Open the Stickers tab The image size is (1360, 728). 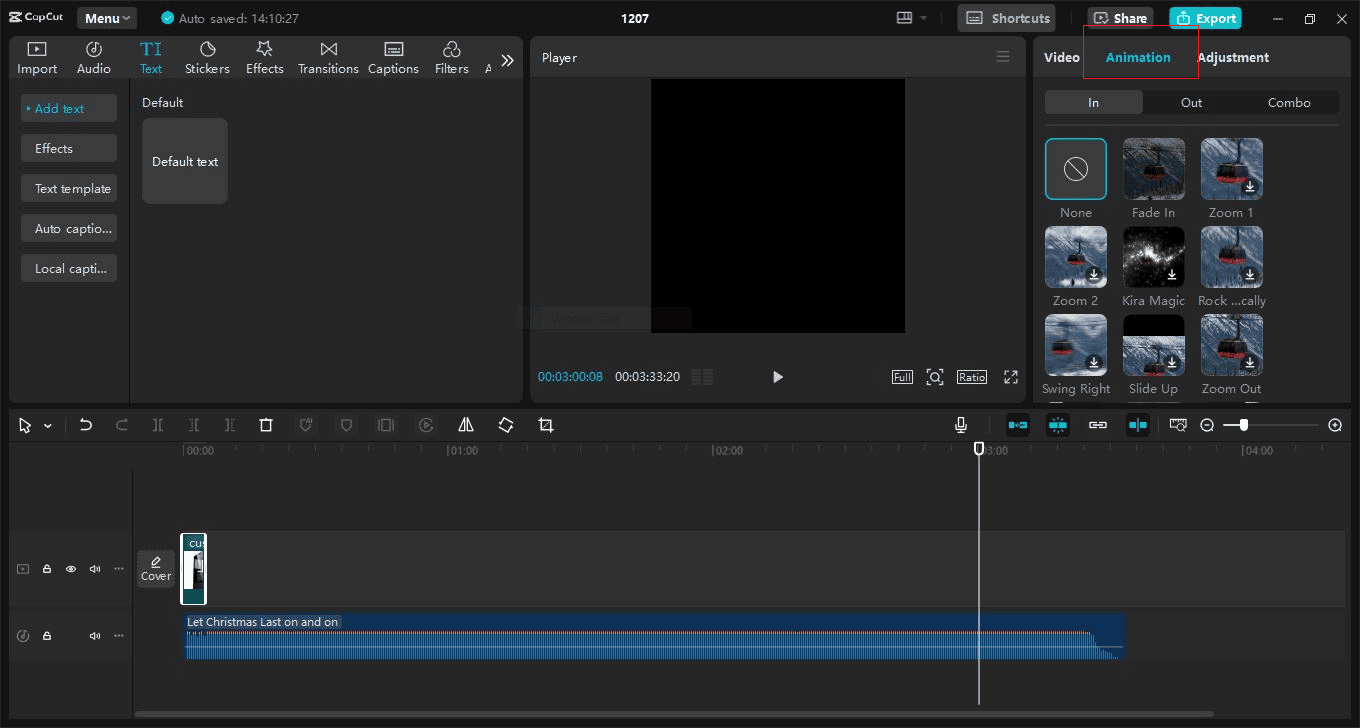pos(207,58)
